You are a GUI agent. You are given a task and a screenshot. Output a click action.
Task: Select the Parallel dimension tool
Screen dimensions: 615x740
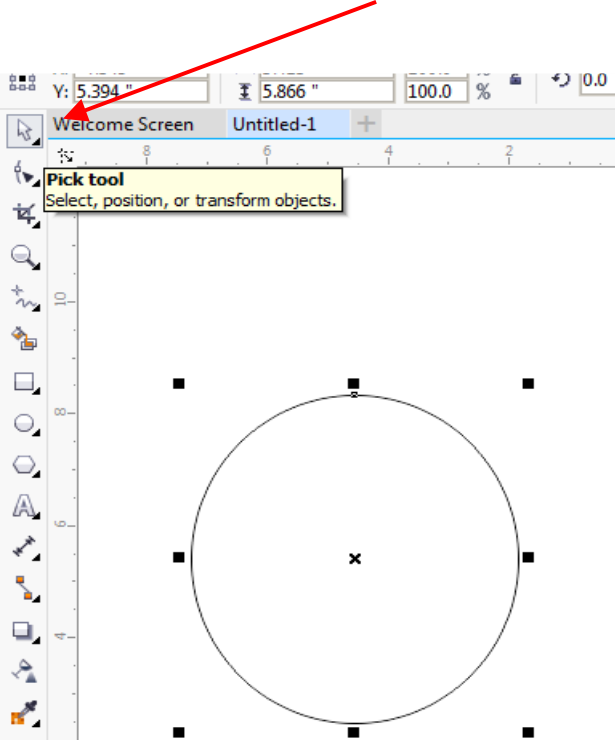click(25, 547)
